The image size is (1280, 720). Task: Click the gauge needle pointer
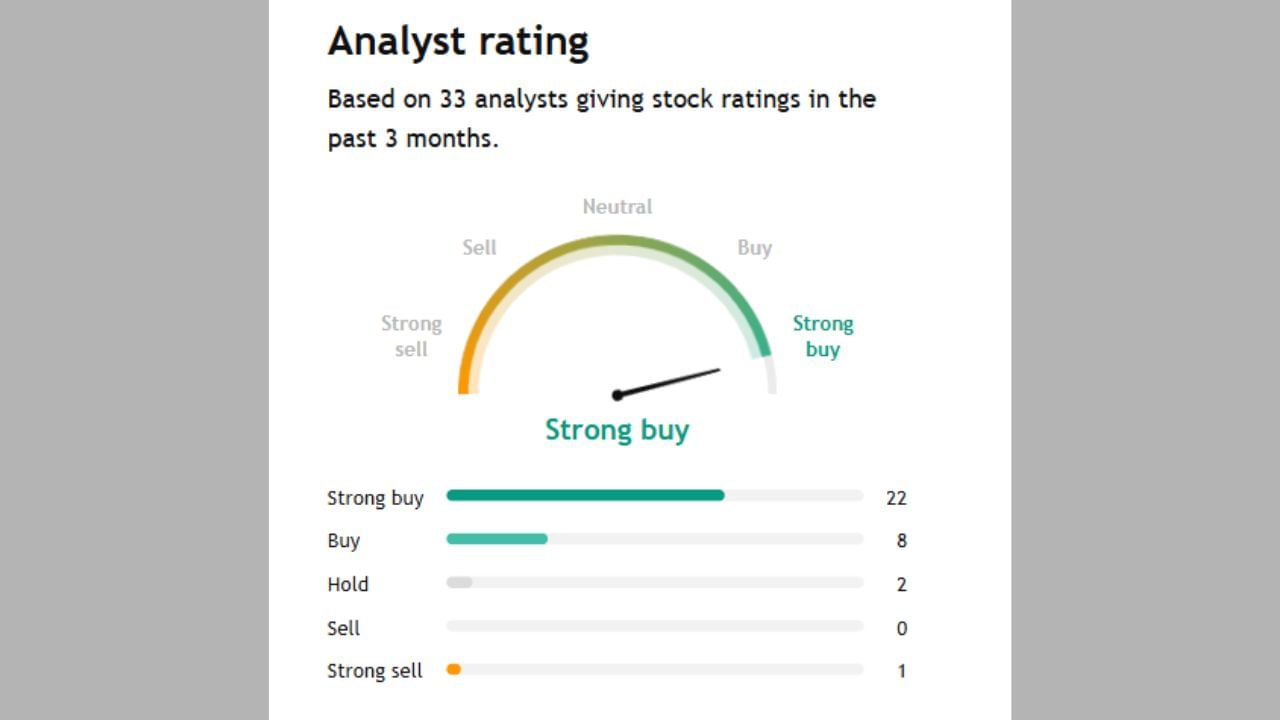tap(670, 382)
